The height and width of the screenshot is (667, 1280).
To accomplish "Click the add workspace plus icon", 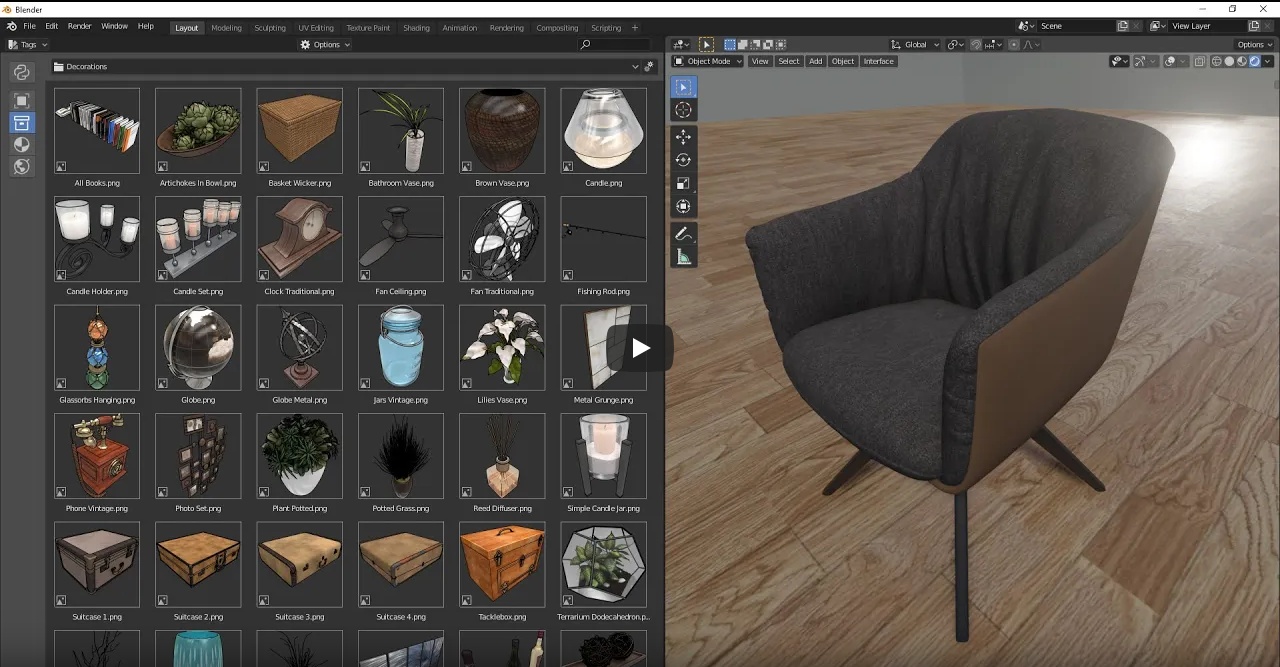I will coord(635,27).
